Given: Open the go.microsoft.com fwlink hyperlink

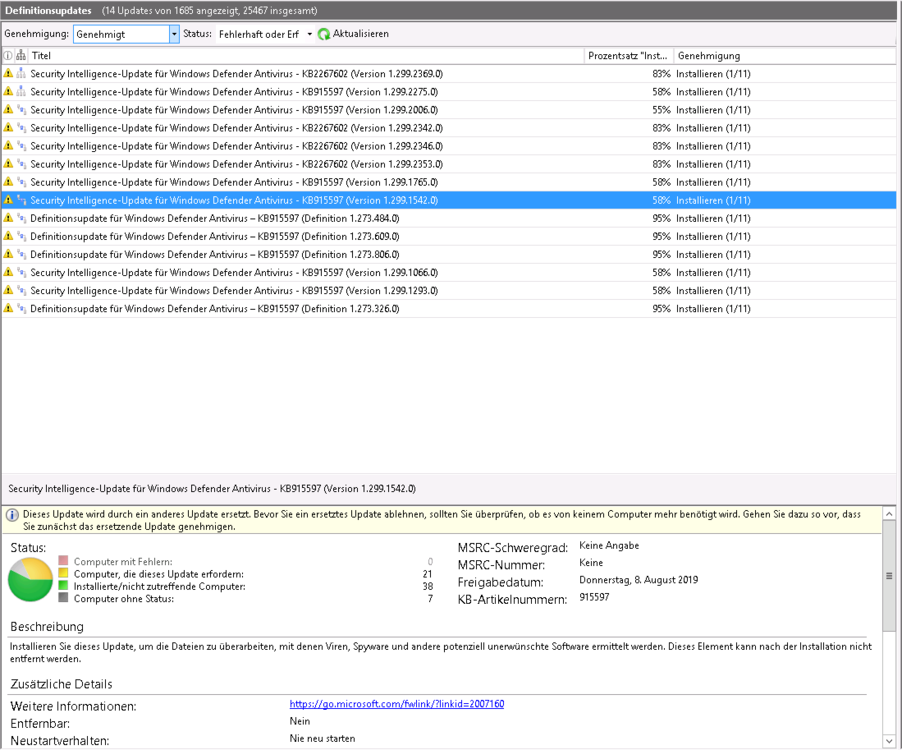Looking at the screenshot, I should pyautogui.click(x=397, y=704).
